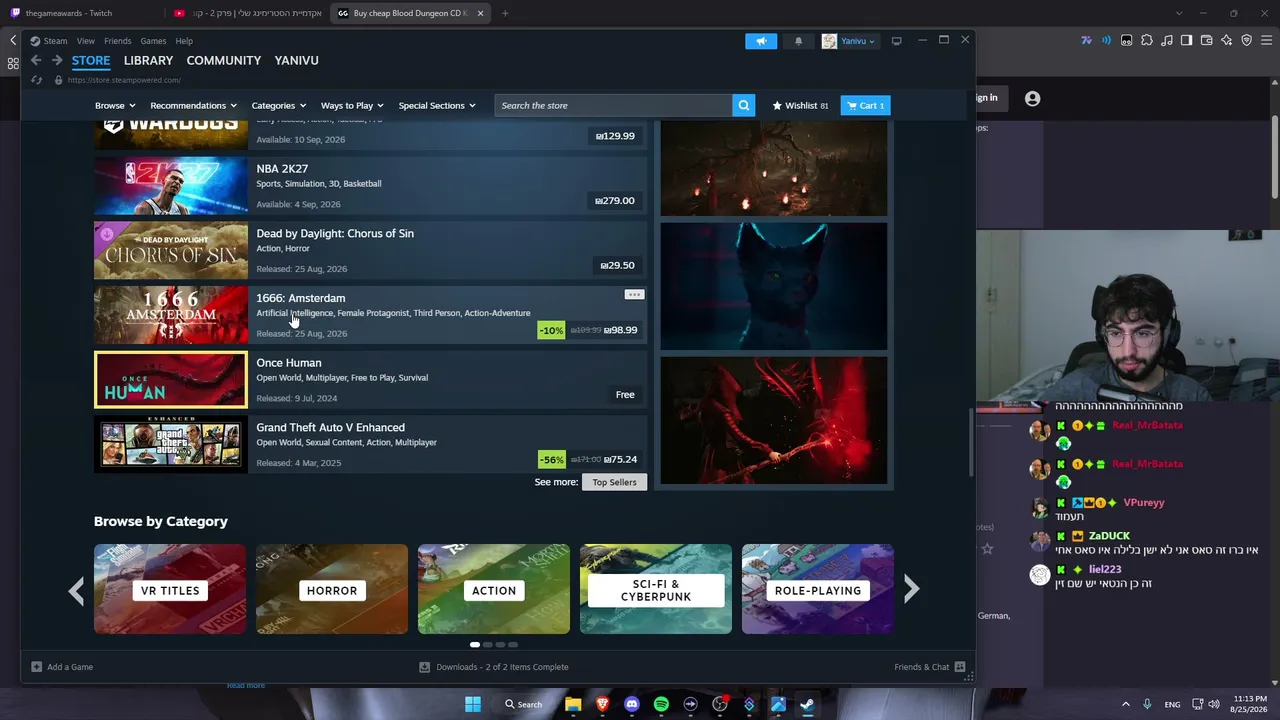1280x720 pixels.
Task: Open the Cart button
Action: [x=865, y=105]
